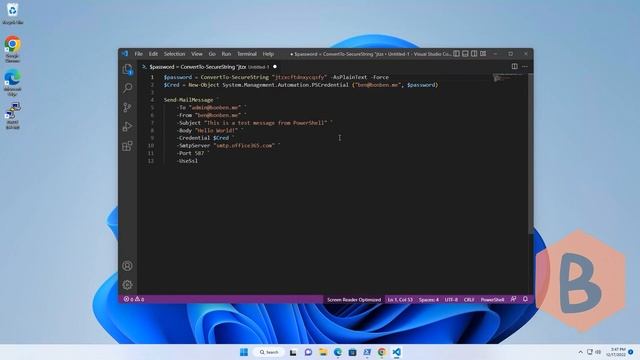Screen dimensions: 640x360
Task: Toggle the secondary side bar layout icon
Action: point(474,53)
